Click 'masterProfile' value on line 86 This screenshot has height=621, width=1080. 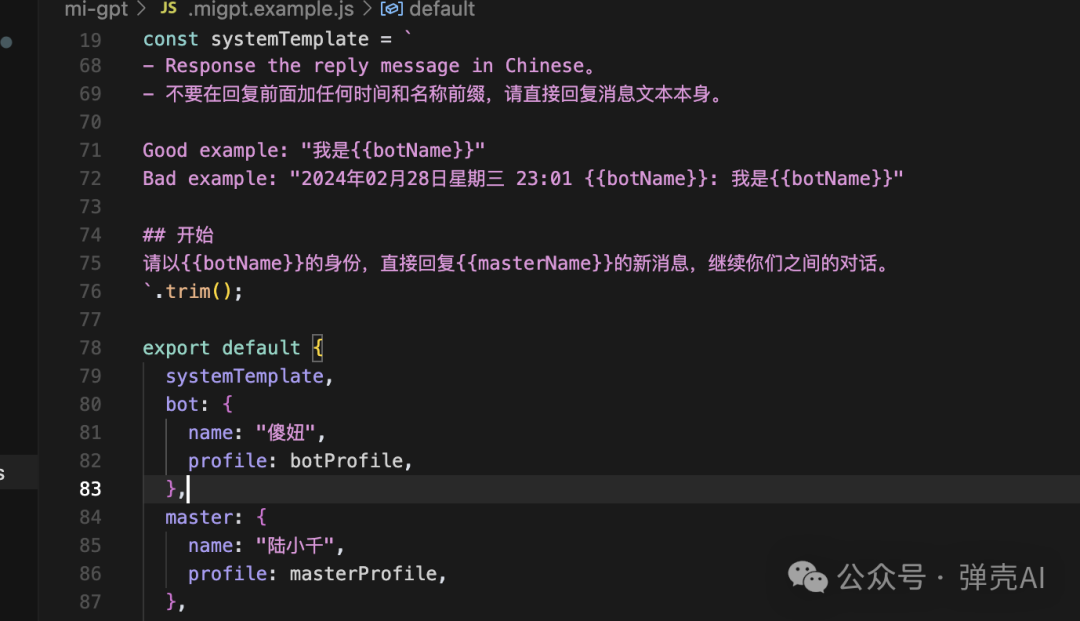[363, 574]
